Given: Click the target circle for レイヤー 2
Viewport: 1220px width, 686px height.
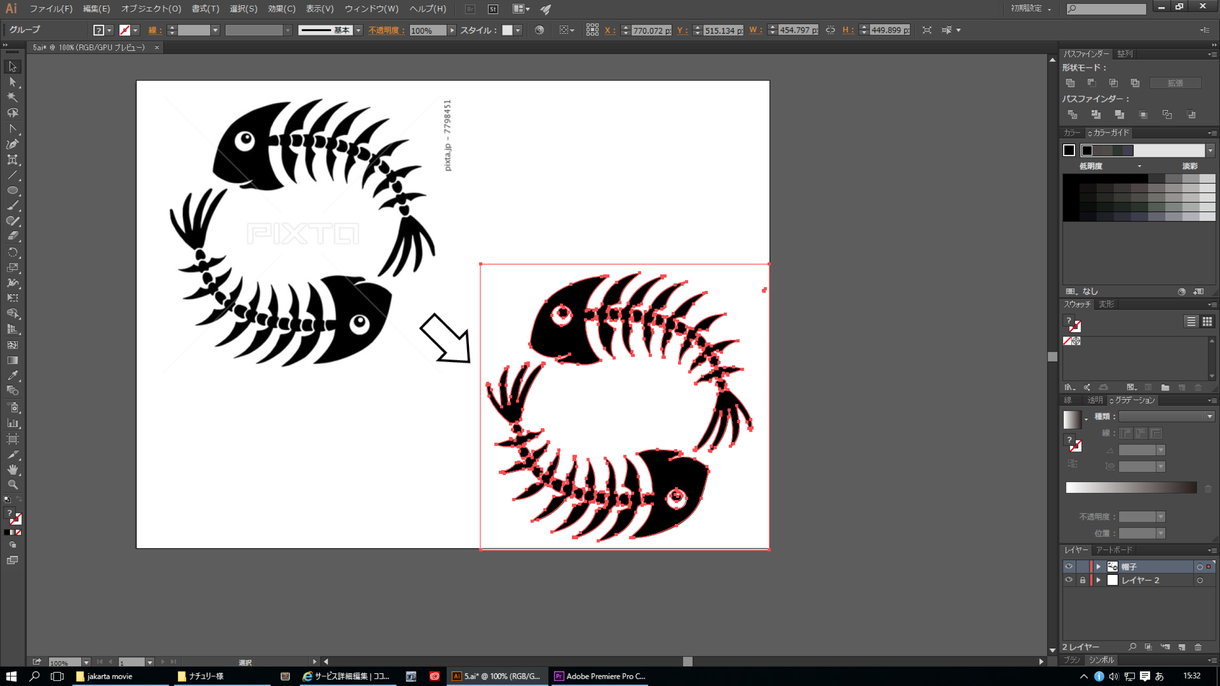Looking at the screenshot, I should (x=1199, y=580).
